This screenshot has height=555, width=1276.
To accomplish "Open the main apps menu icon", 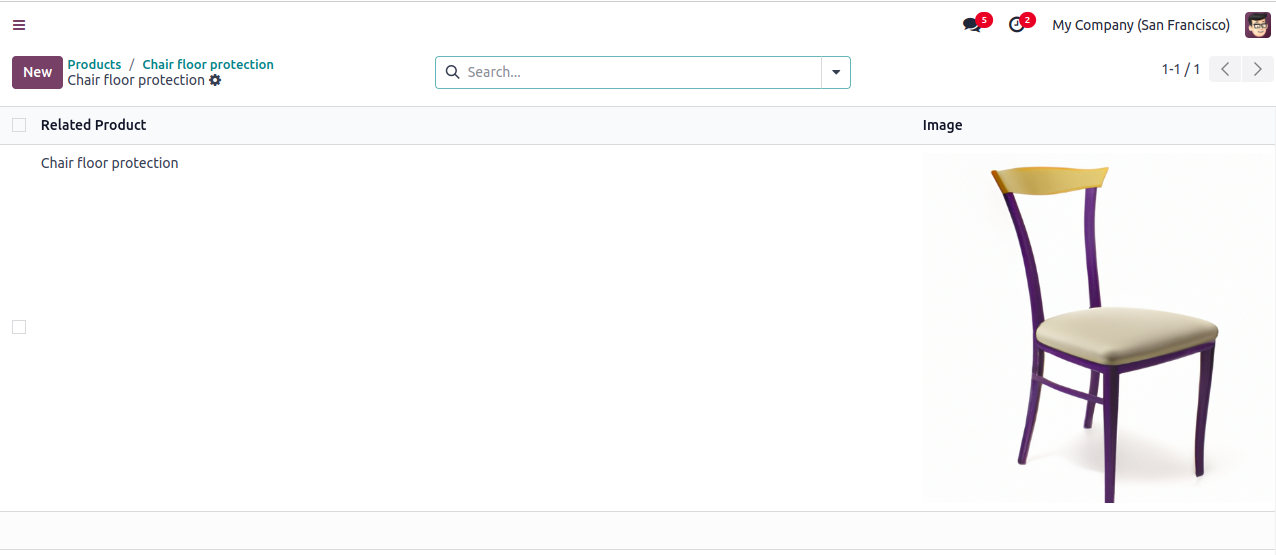I will pos(19,25).
